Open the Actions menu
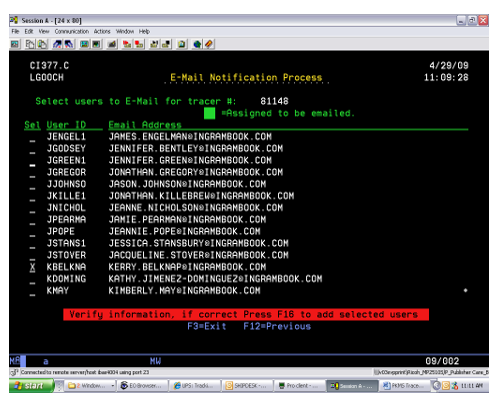This screenshot has width=503, height=406. point(102,32)
